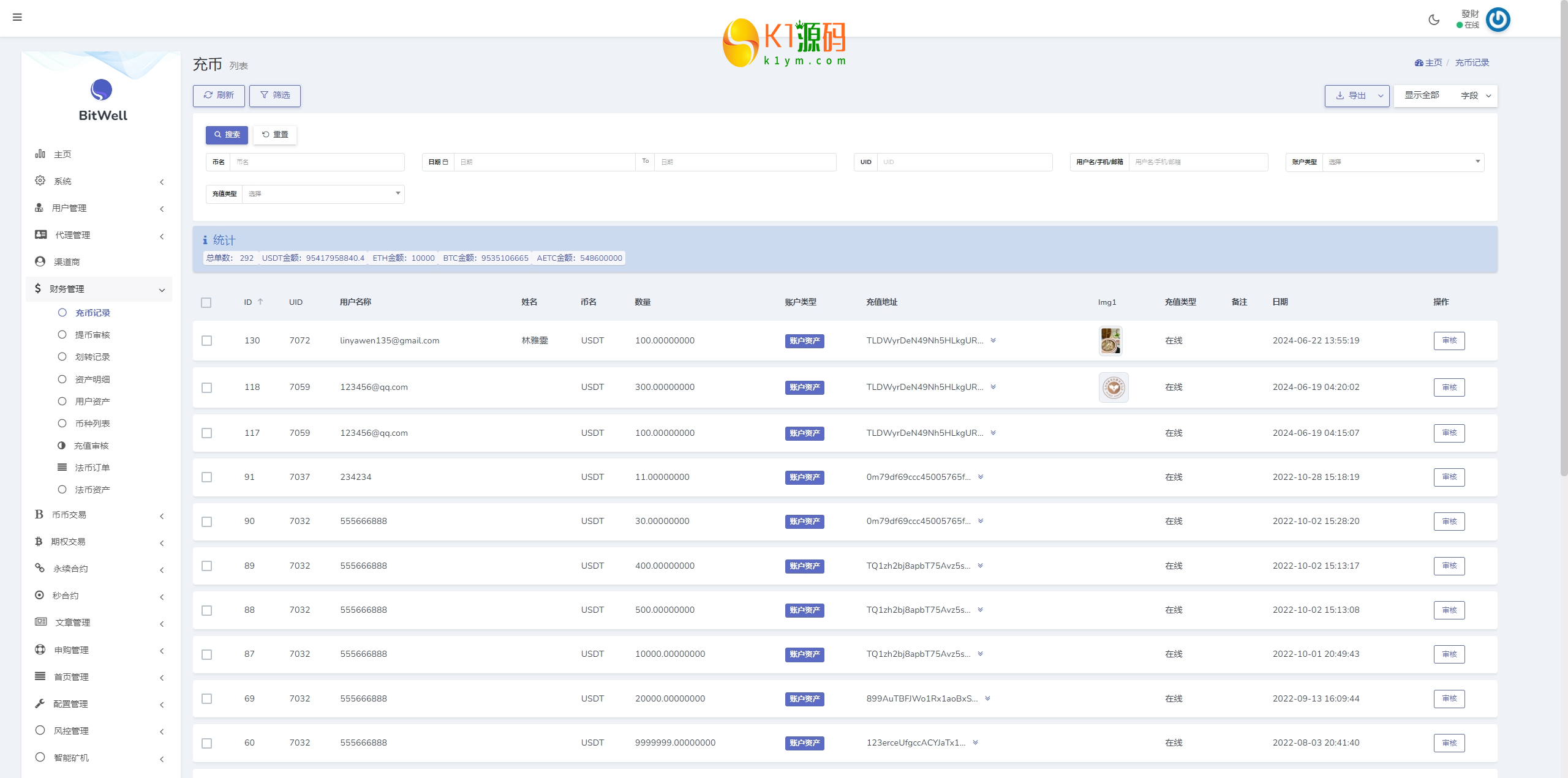Open the Img1 thumbnail for row 130
This screenshot has width=1568, height=778.
click(1110, 341)
